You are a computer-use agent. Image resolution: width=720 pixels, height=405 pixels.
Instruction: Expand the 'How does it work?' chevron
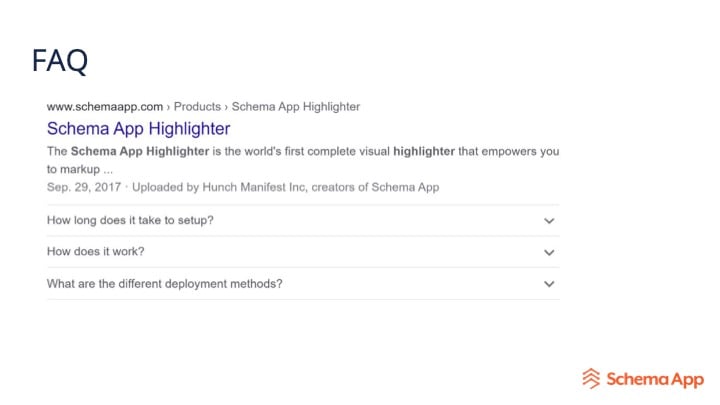click(x=549, y=252)
